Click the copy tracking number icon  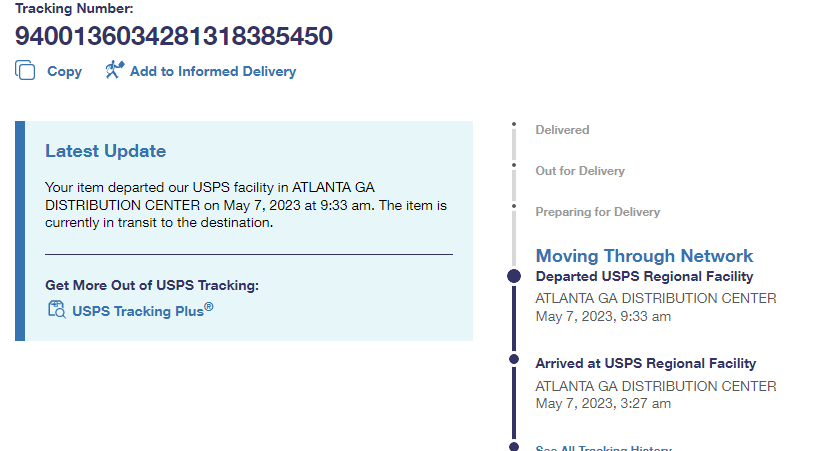tap(25, 71)
